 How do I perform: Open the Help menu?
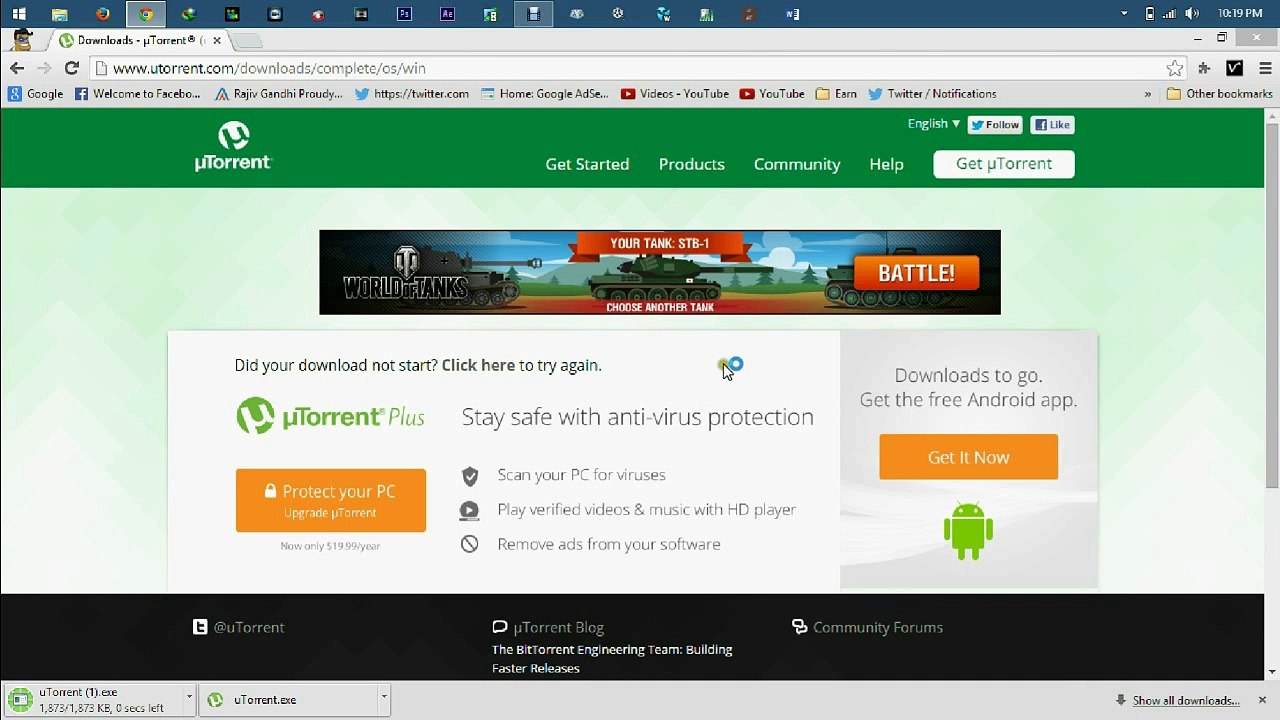click(886, 164)
